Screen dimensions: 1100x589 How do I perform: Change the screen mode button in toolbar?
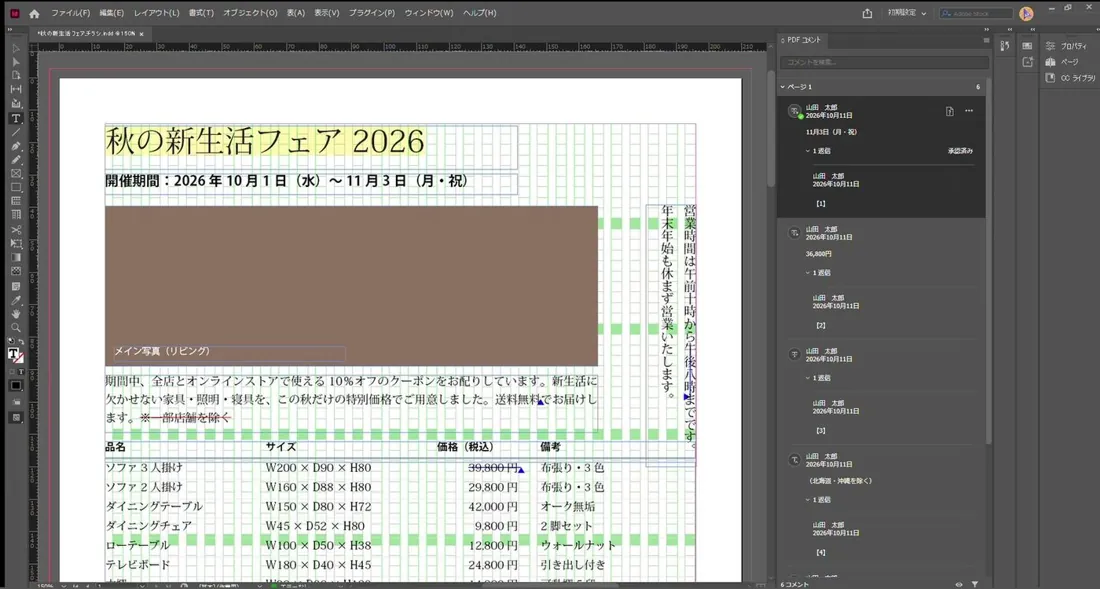[x=15, y=417]
